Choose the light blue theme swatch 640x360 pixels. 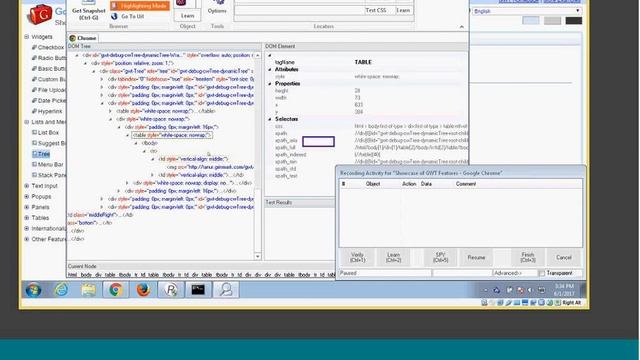[531, 20]
